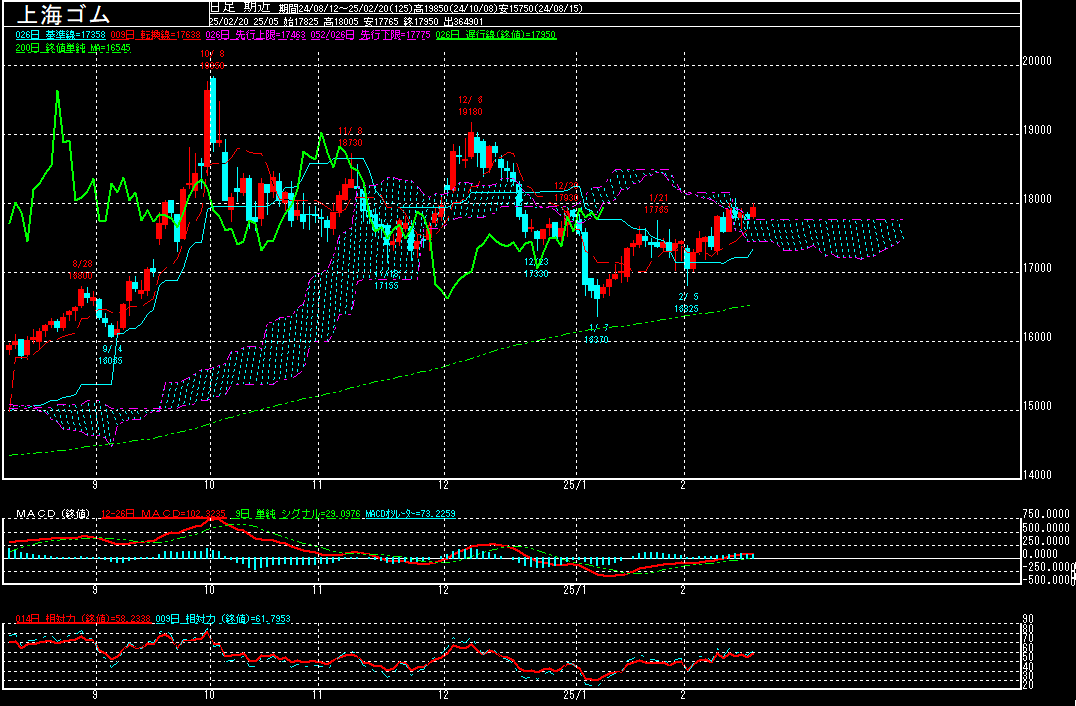Click the legend 200日 終値単純 MA=16545
Viewport: 1076px width, 706px height.
73,49
